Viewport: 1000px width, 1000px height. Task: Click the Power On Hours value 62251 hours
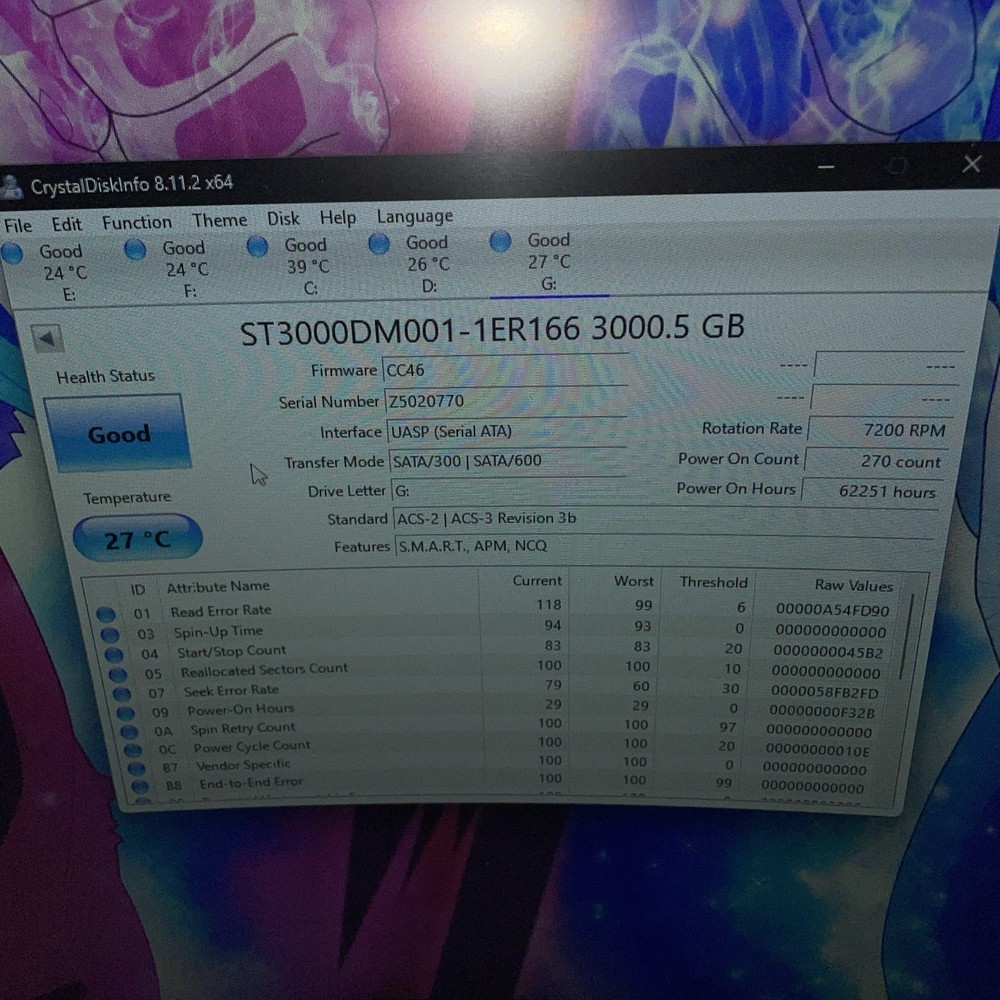[x=871, y=491]
